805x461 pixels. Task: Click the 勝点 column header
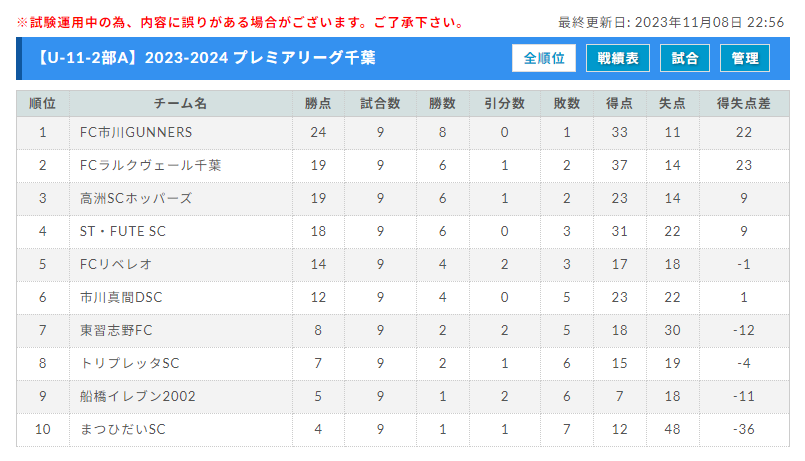(319, 103)
